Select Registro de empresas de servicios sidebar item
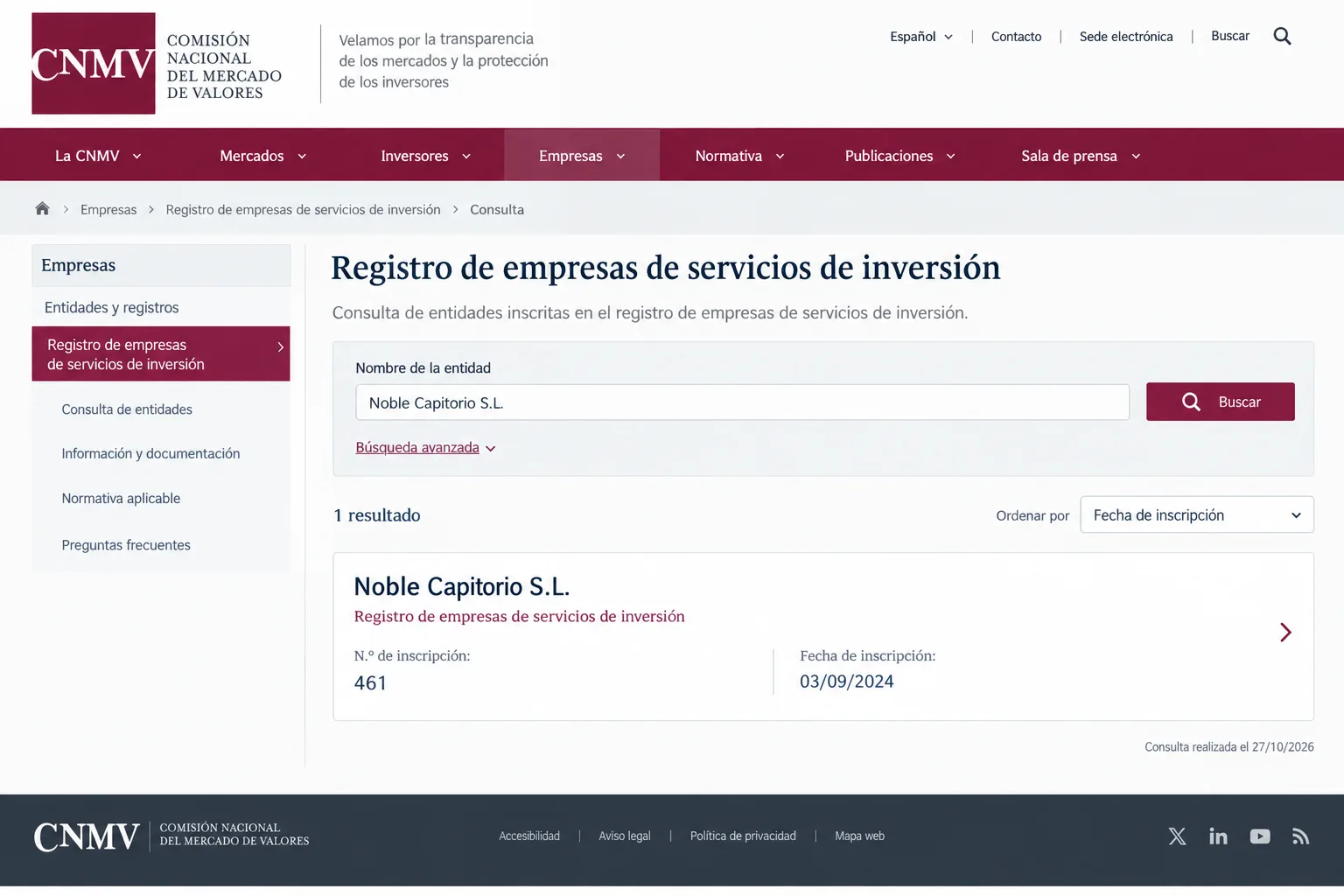This screenshot has width=1344, height=896. tap(161, 353)
